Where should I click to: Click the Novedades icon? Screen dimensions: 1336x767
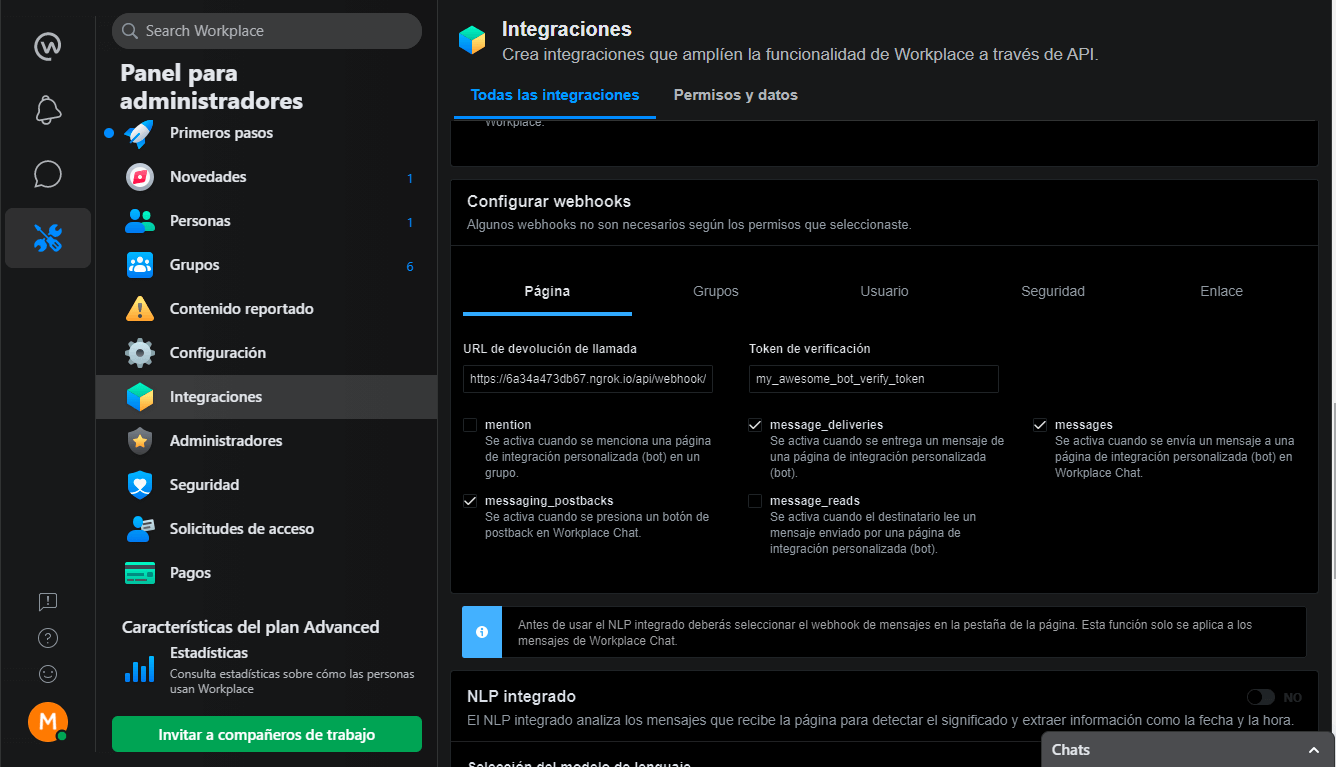tap(140, 177)
